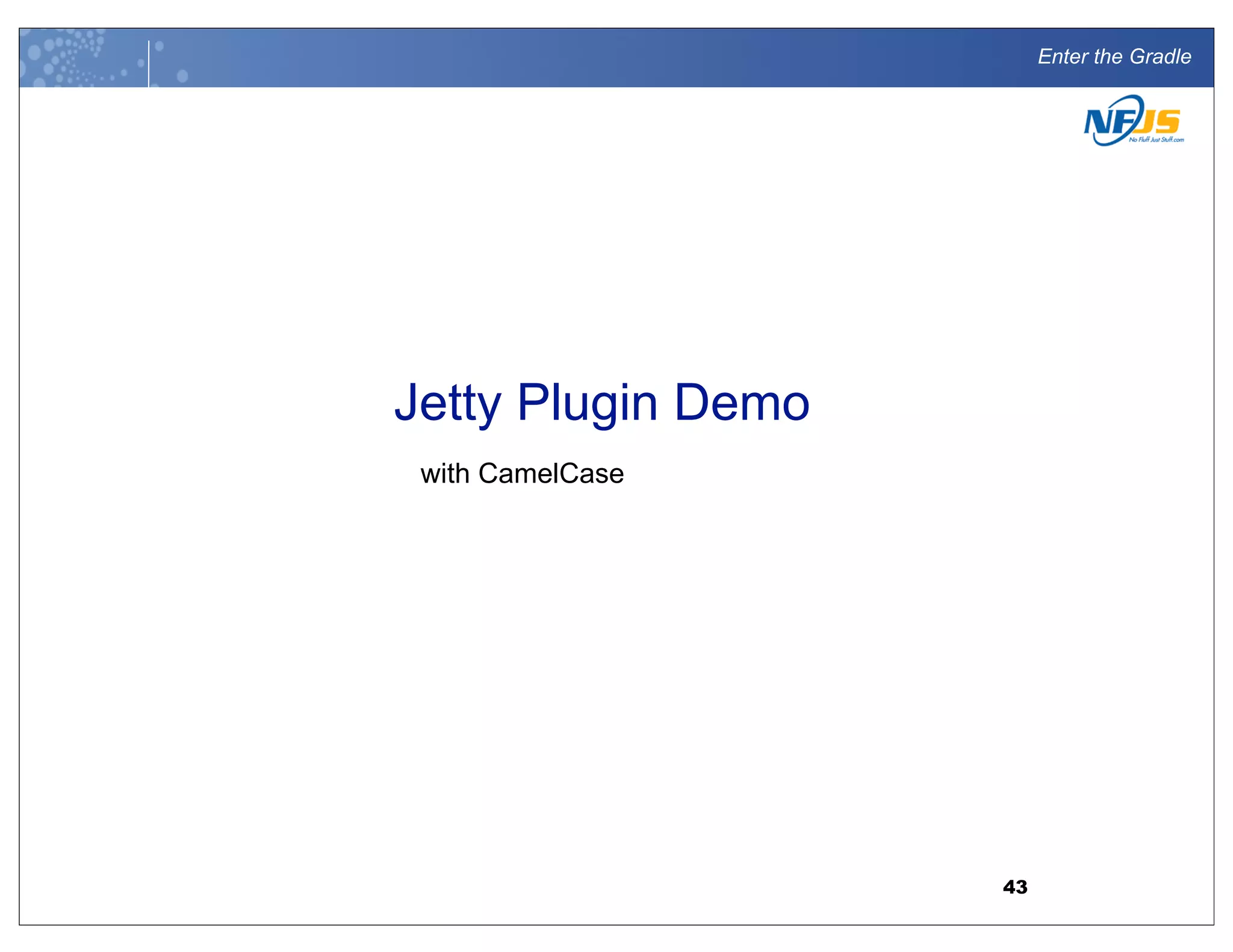
Task: Click the 'Enter the Gradle' header text
Action: click(x=1114, y=57)
